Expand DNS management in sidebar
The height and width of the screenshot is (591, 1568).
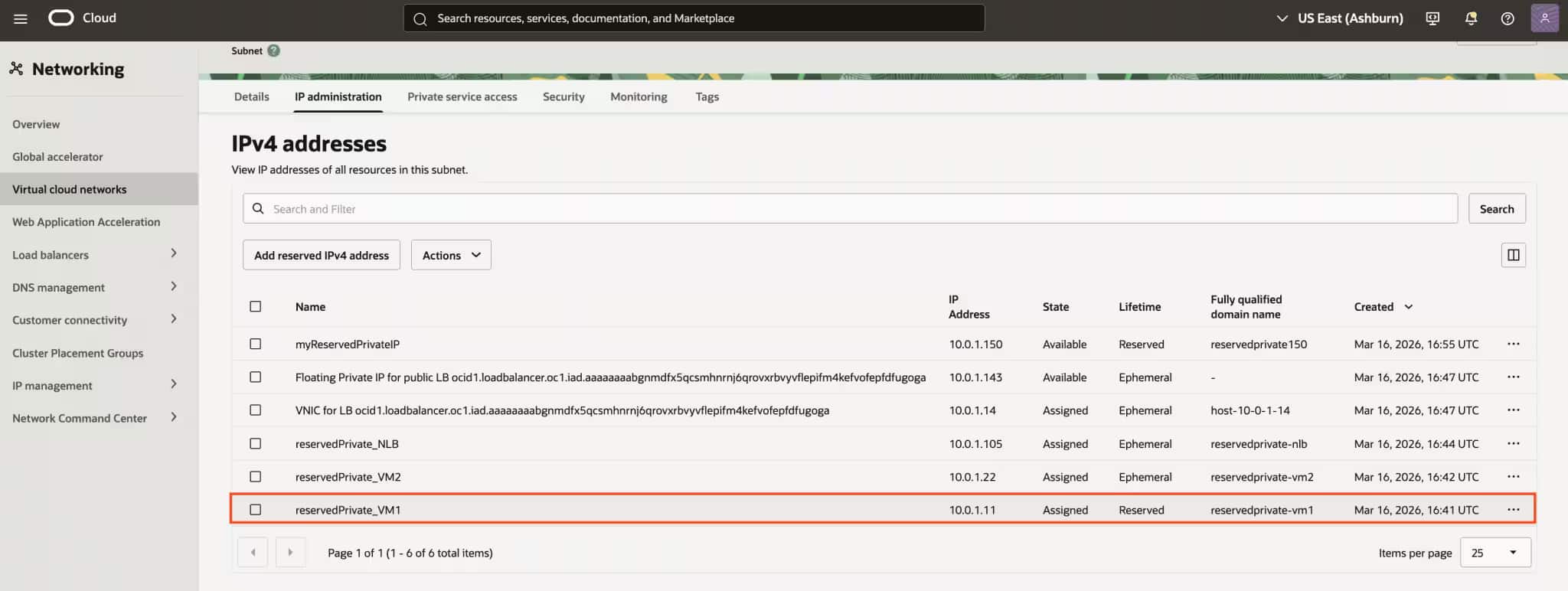click(x=174, y=286)
